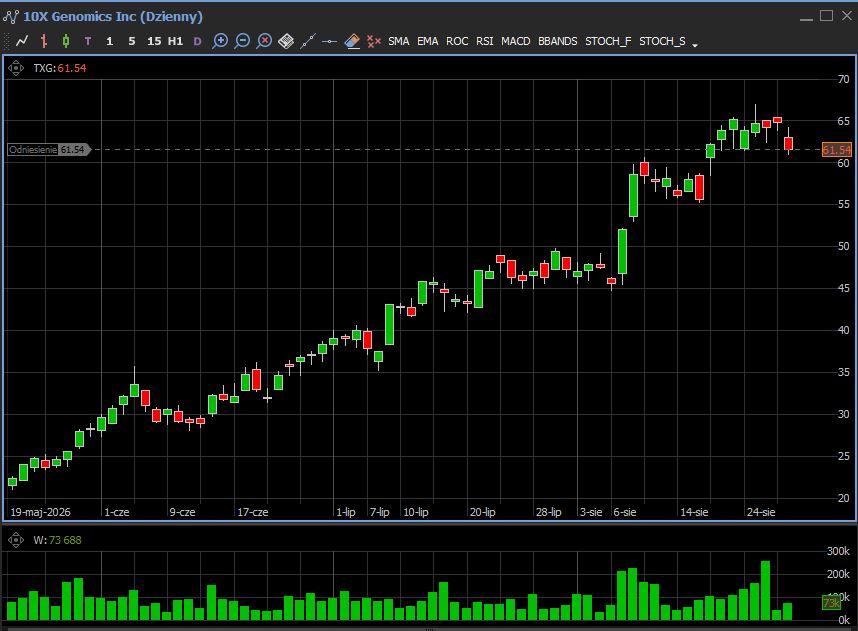Add the SMA indicator

point(398,41)
